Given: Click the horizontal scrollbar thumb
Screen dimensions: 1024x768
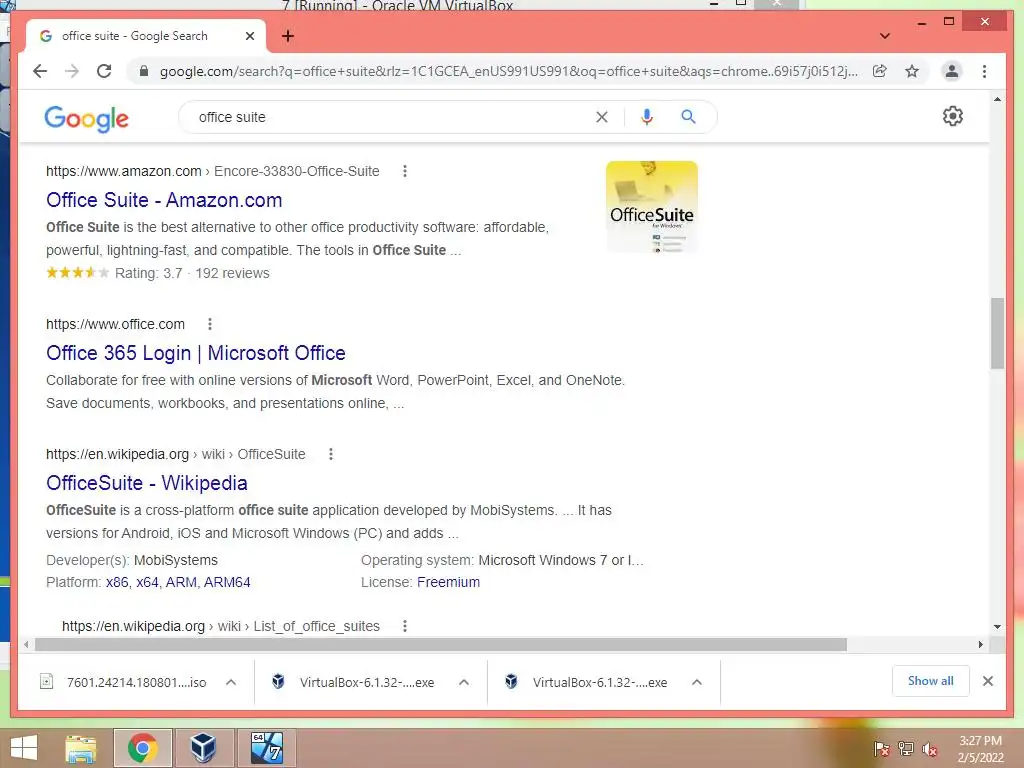Looking at the screenshot, I should [441, 645].
